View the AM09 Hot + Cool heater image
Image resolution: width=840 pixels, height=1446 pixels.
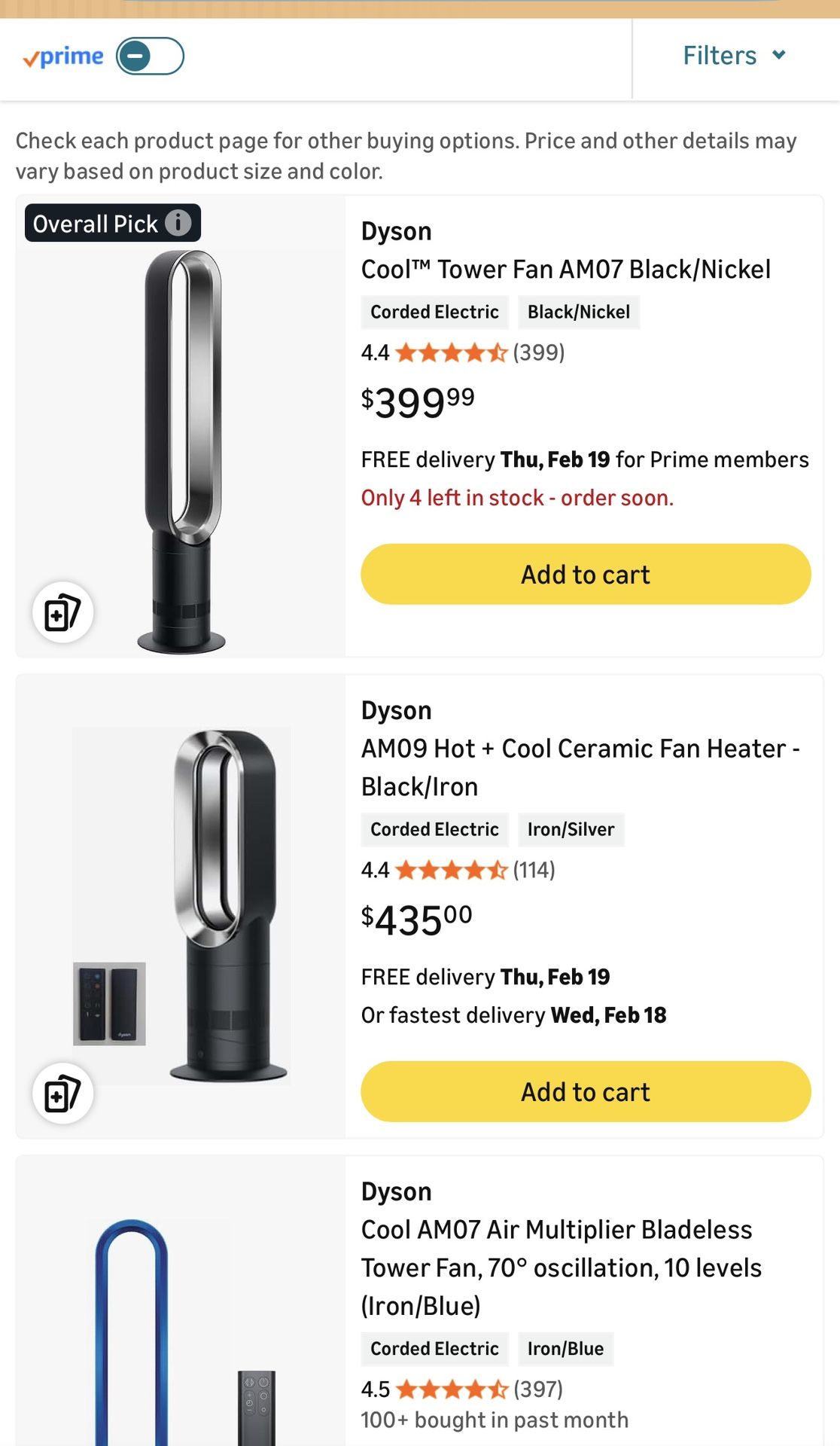point(226,904)
